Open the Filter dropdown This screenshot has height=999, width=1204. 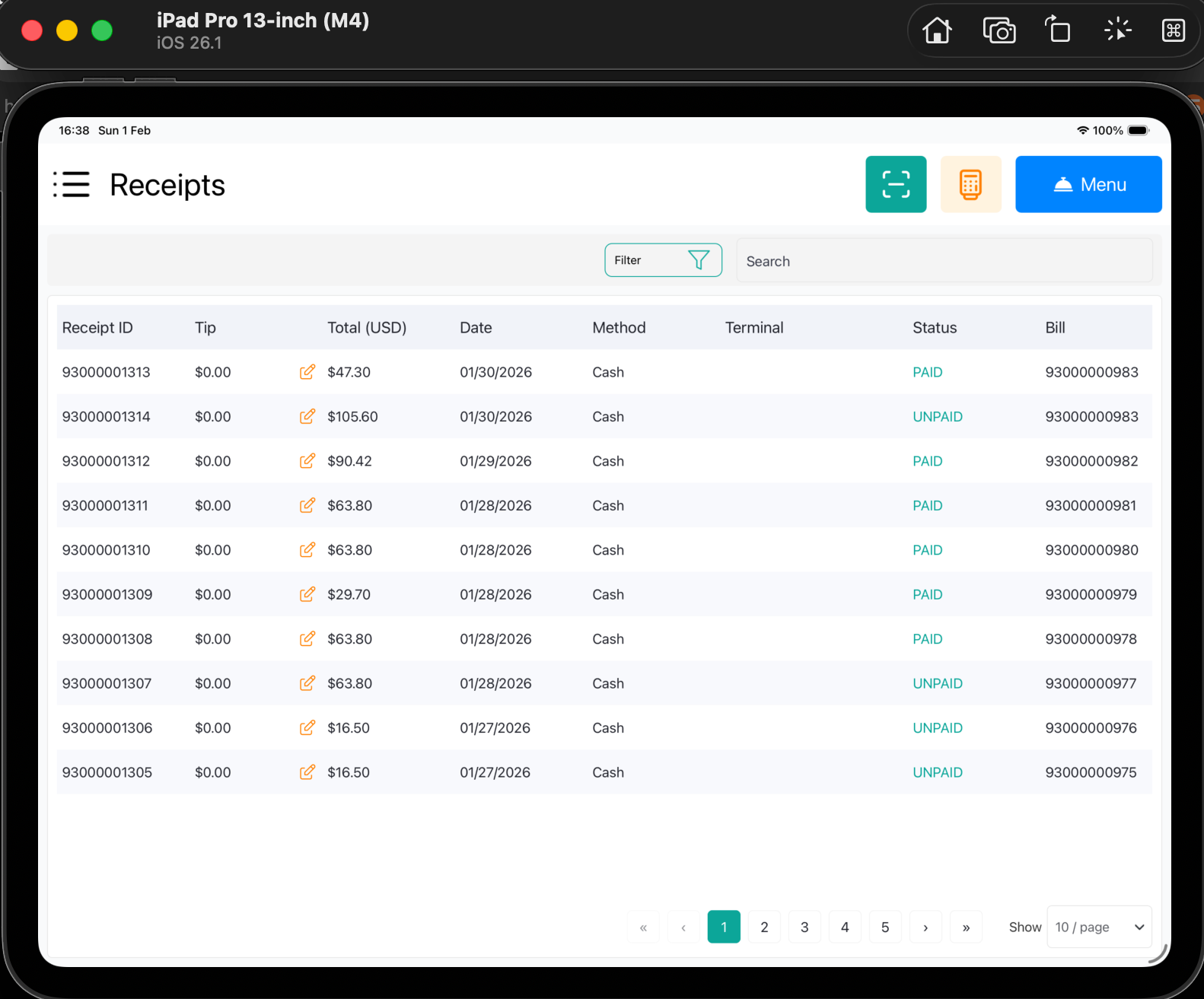[663, 260]
